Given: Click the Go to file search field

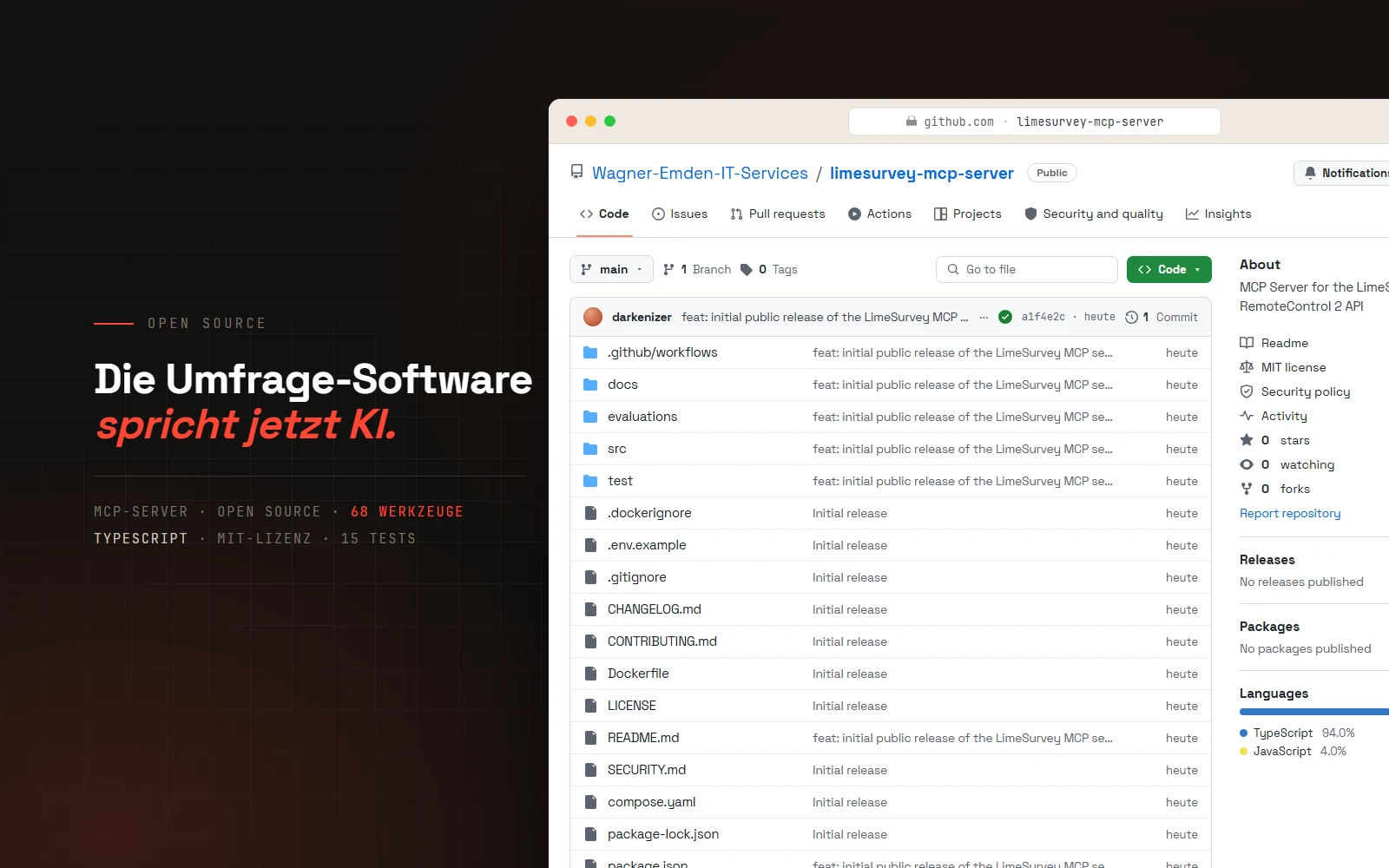Looking at the screenshot, I should click(1026, 269).
